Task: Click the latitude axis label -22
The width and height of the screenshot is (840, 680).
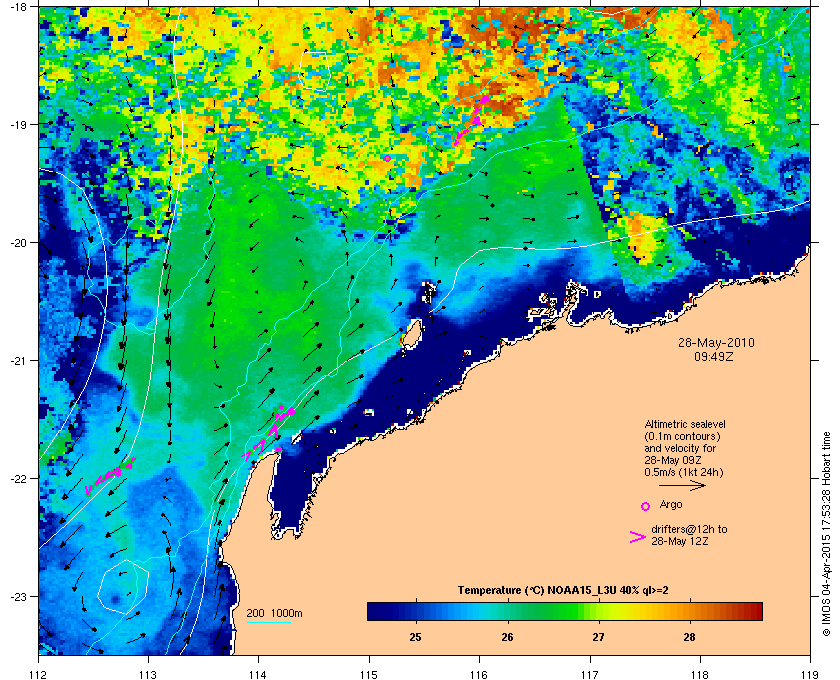Action: click(19, 478)
